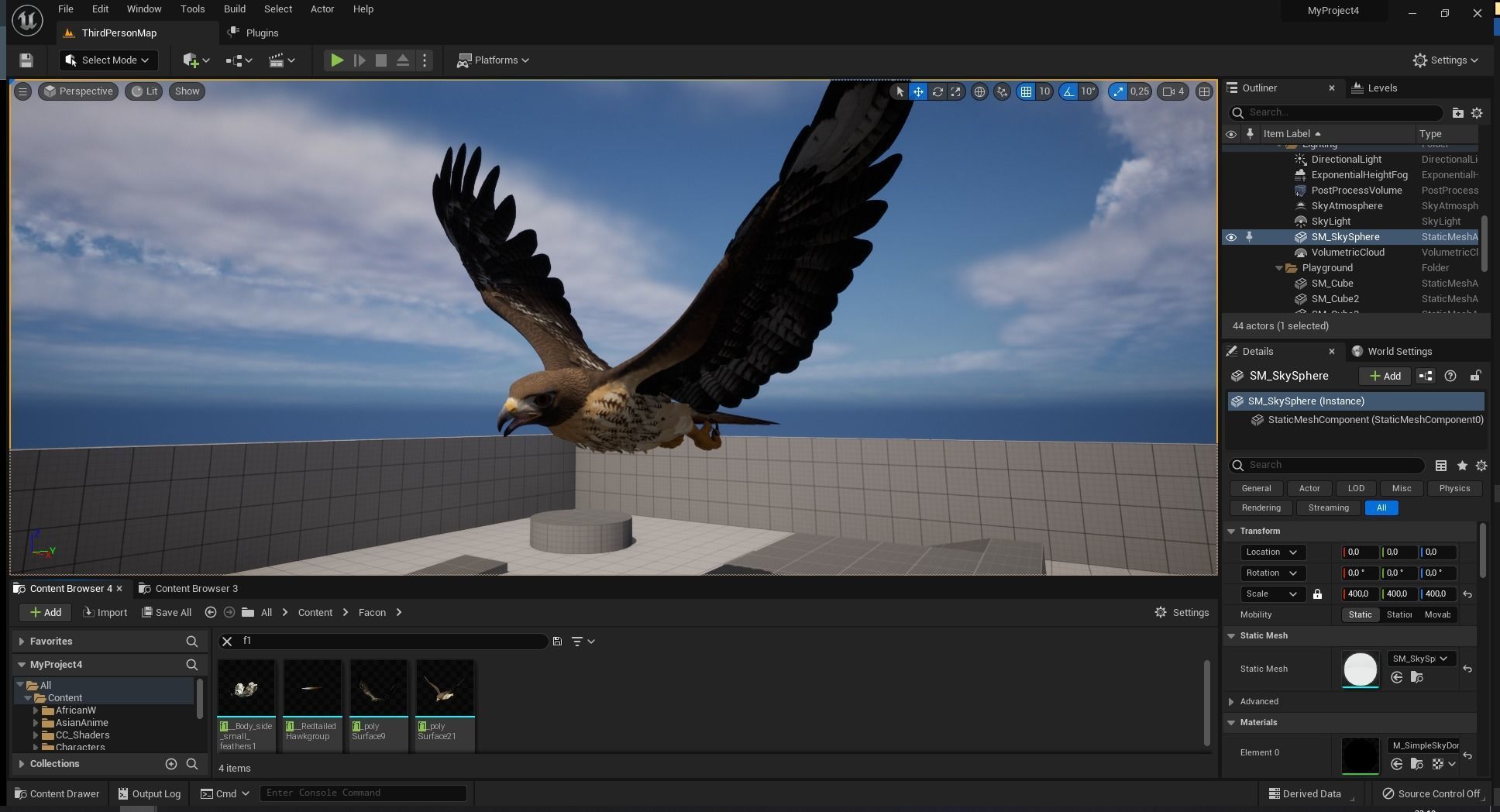Open the play options three-dot menu
1500x812 pixels.
tap(425, 60)
